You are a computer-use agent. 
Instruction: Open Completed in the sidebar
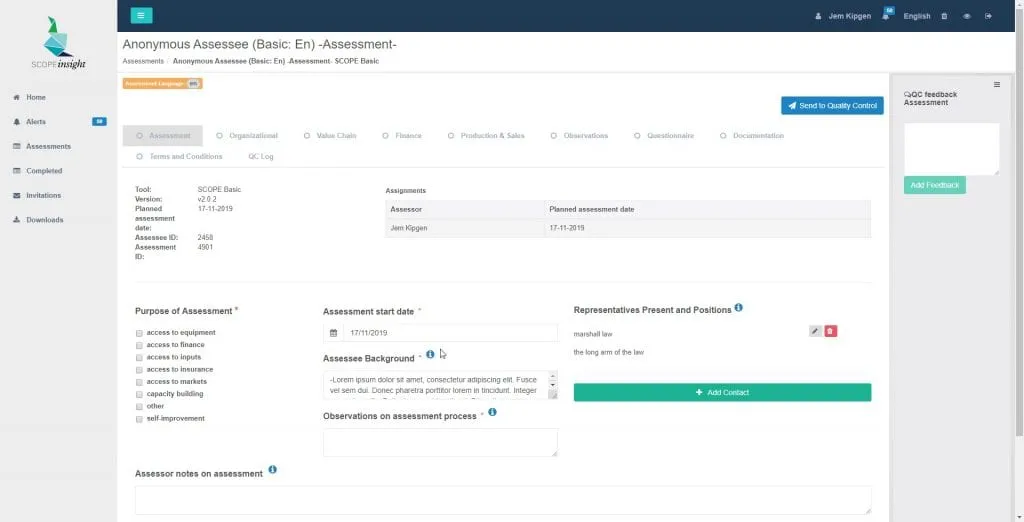click(44, 171)
